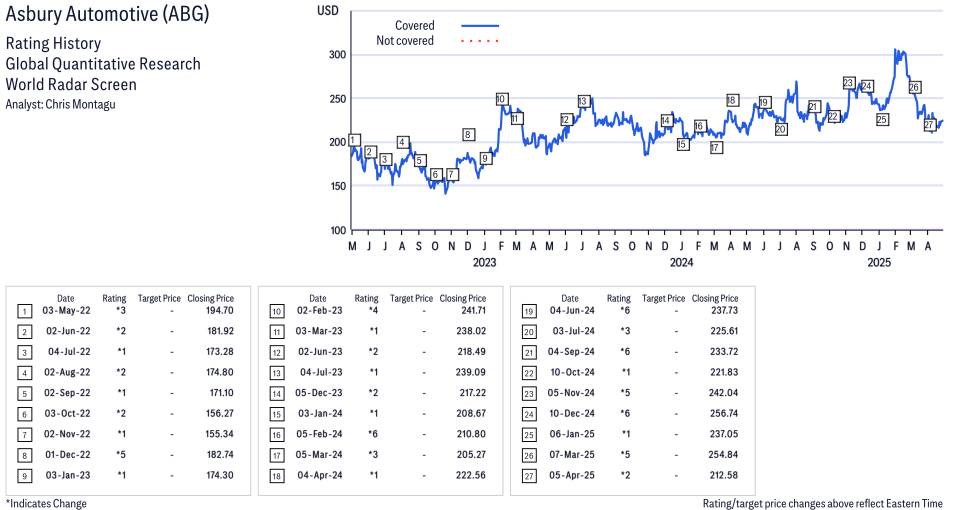Screen dimensions: 954x510
Task: Click the USD axis unit label
Action: click(328, 11)
